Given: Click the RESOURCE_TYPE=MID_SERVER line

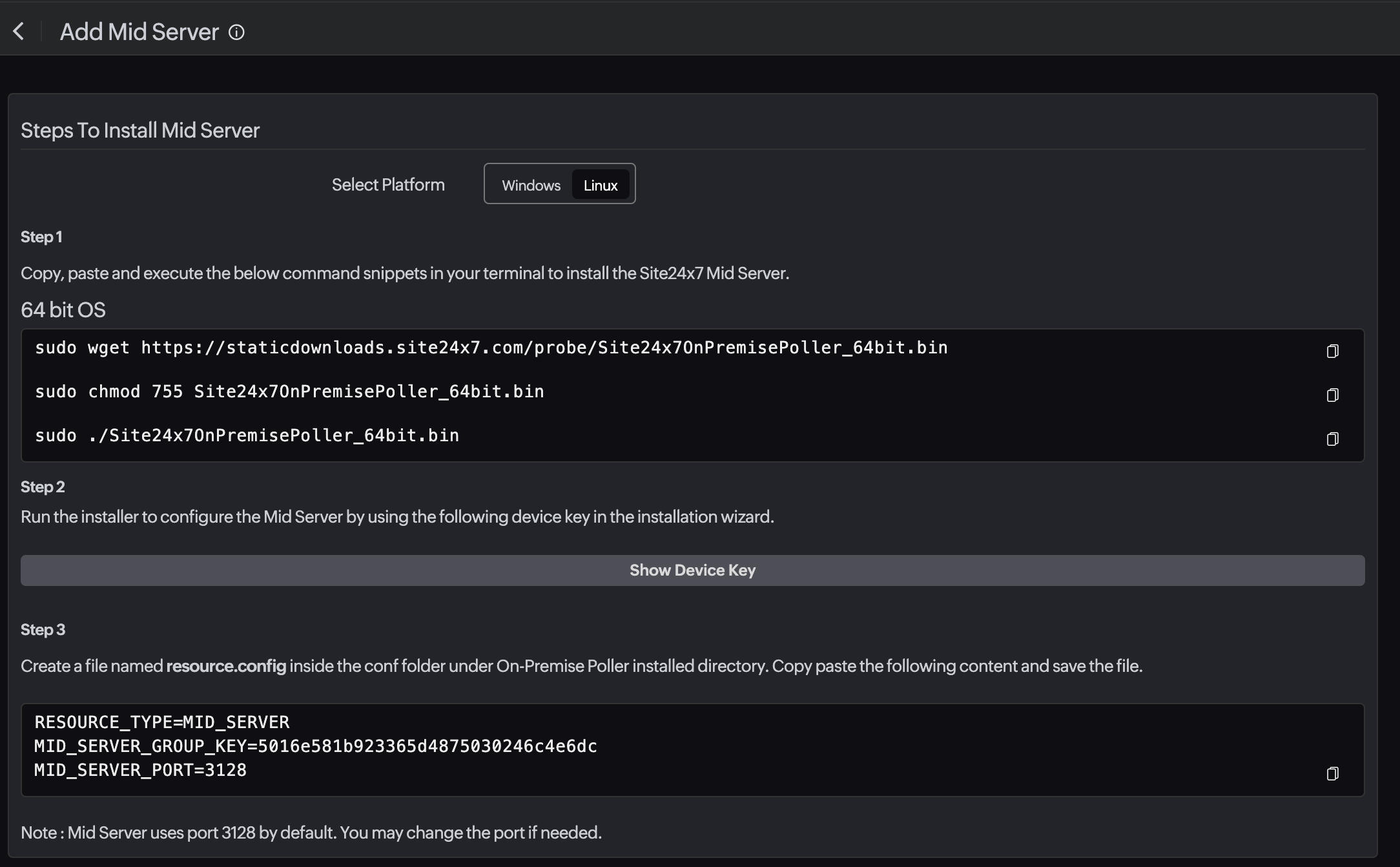Looking at the screenshot, I should [161, 722].
